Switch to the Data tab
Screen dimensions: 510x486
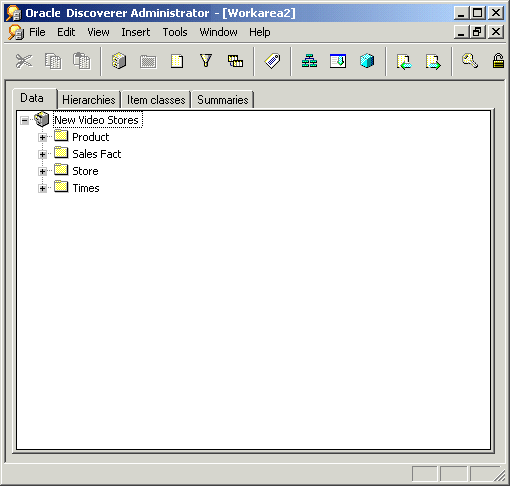[x=34, y=98]
